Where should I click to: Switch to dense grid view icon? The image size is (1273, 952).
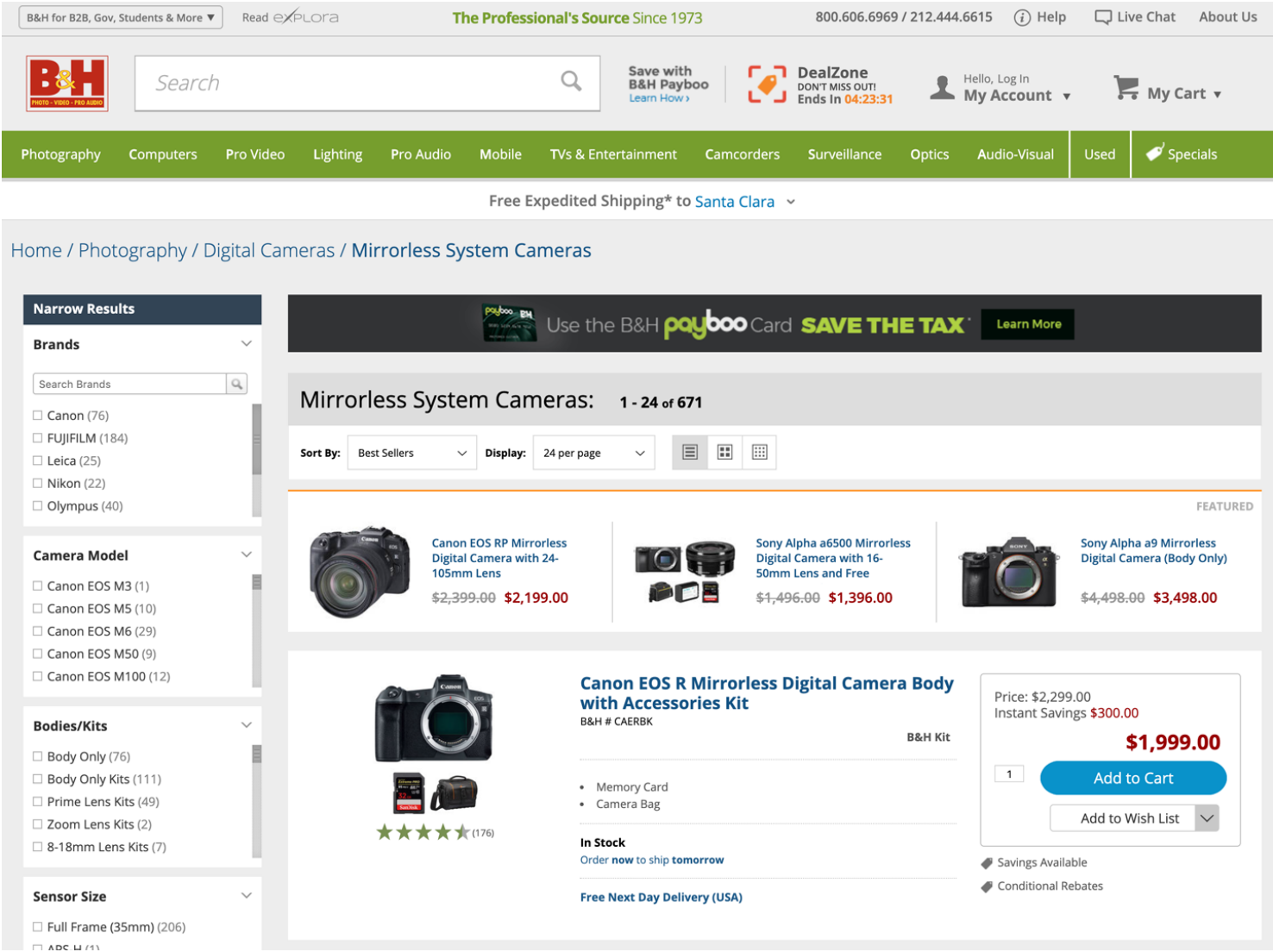pyautogui.click(x=760, y=452)
